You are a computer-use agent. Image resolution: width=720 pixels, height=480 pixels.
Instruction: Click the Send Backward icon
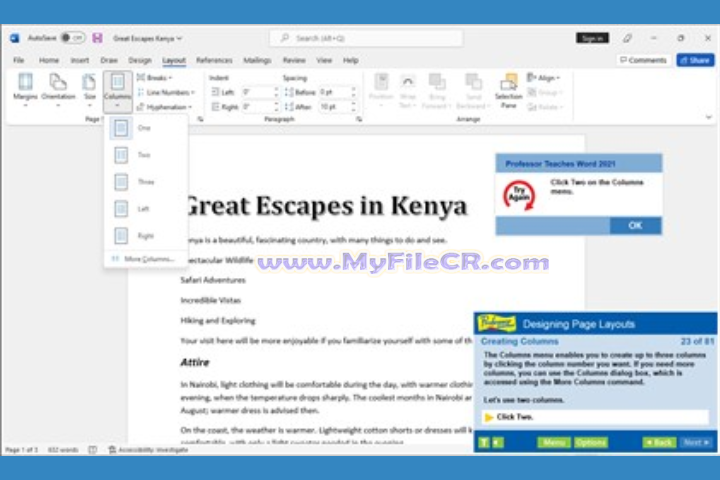click(x=473, y=91)
